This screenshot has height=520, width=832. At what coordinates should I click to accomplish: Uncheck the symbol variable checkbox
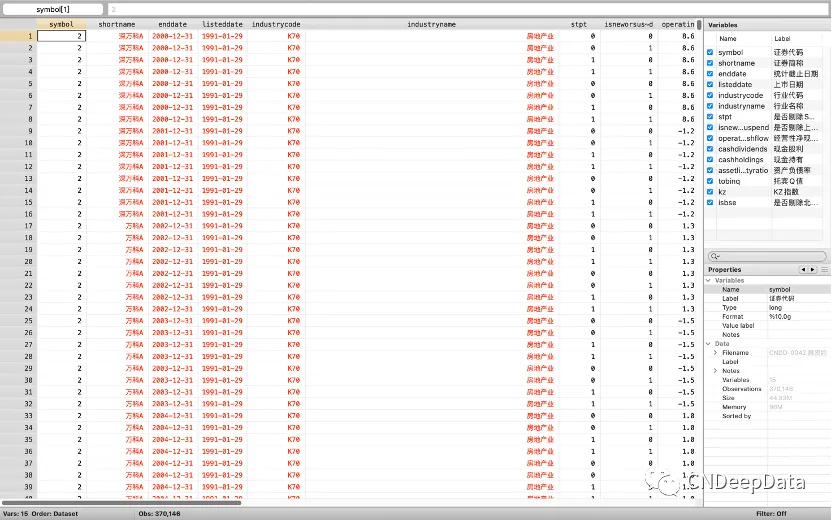(x=710, y=52)
